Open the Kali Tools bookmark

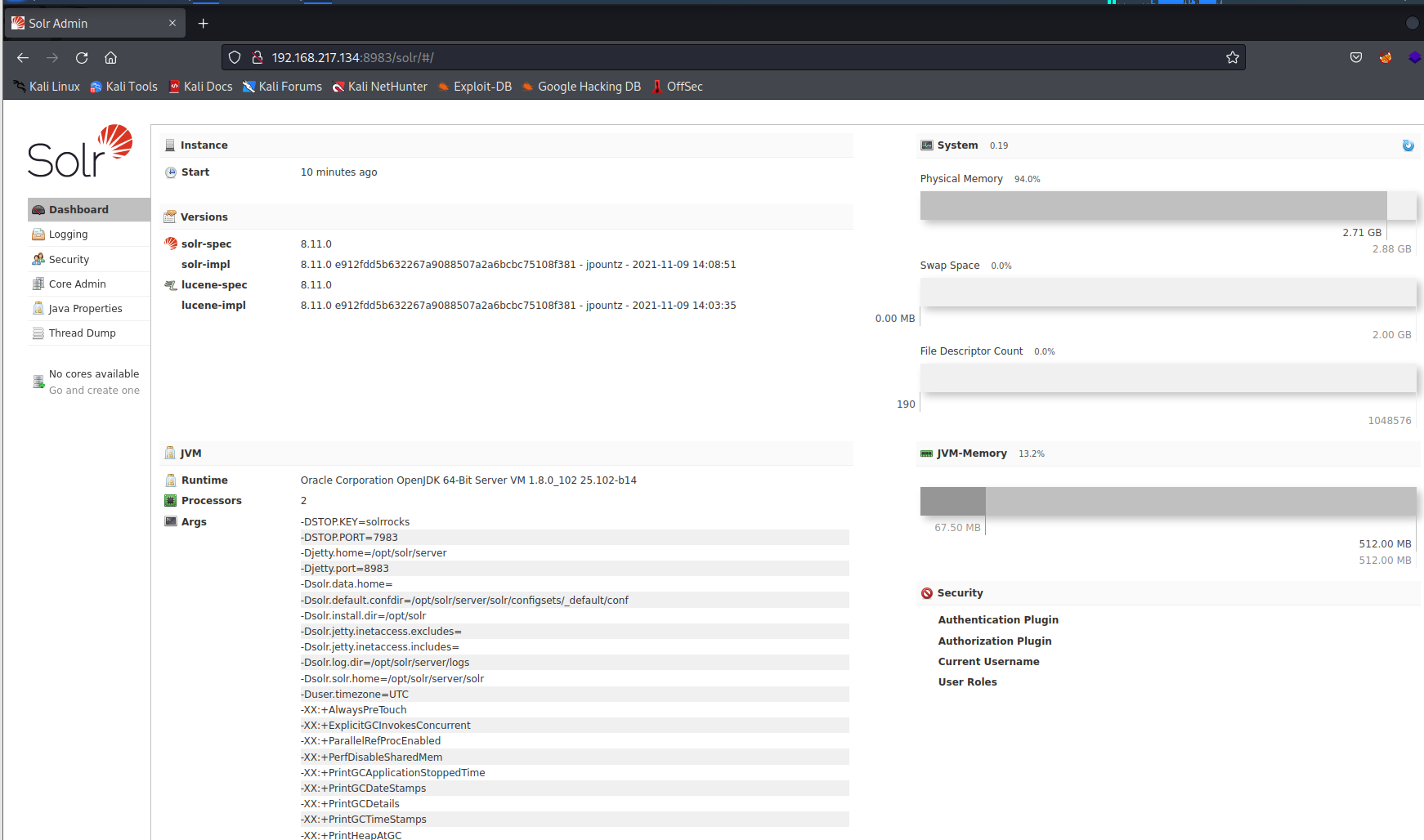[123, 87]
